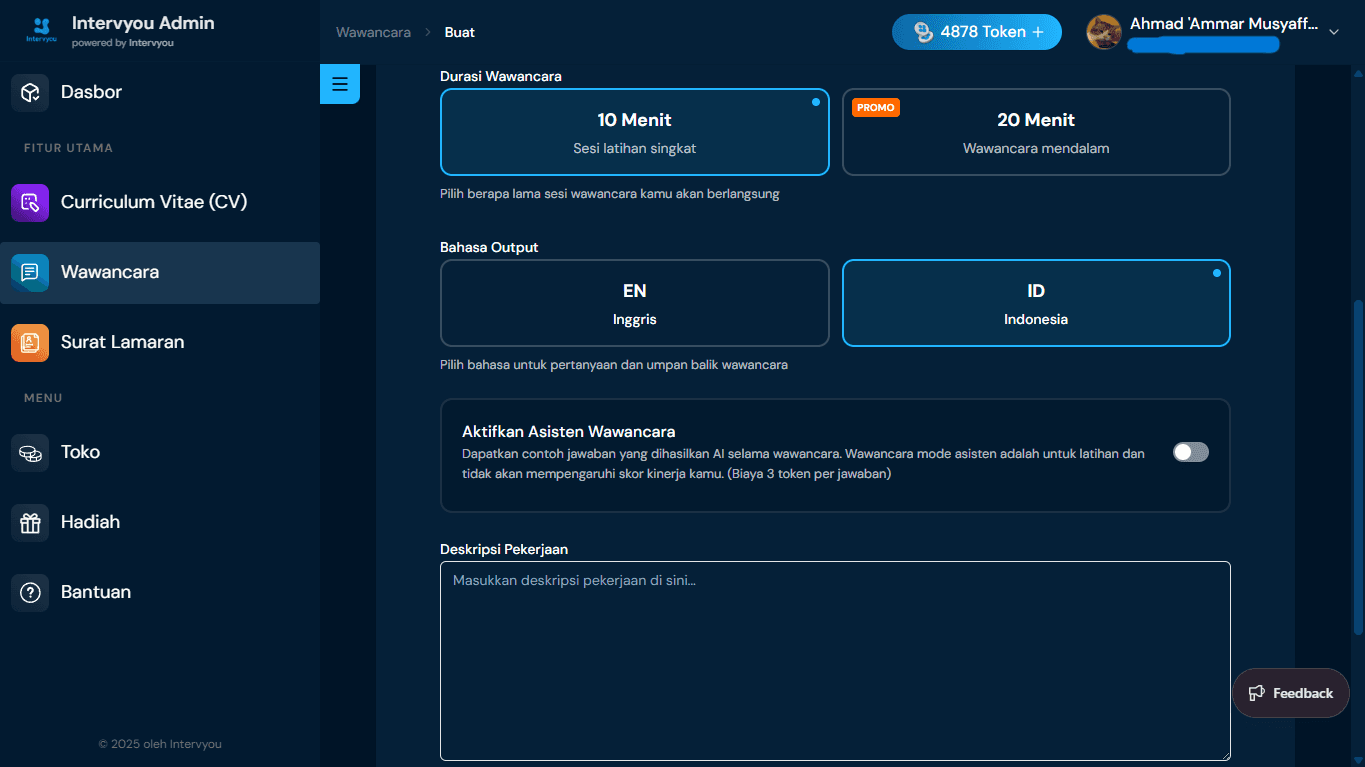
Task: Choose ID Indonesia output language
Action: pyautogui.click(x=1036, y=303)
